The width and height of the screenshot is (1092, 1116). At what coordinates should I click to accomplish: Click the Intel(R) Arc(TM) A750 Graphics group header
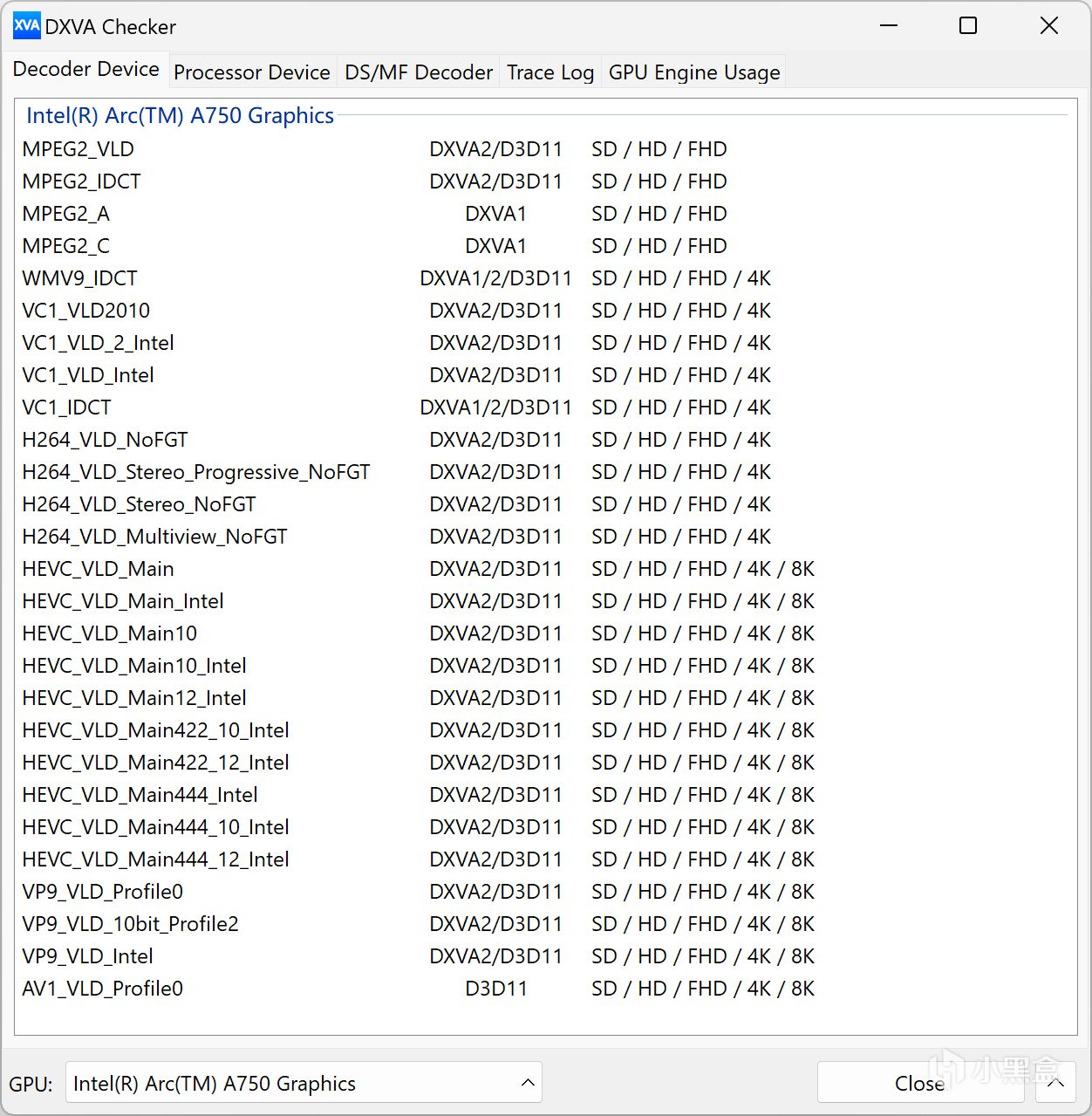point(180,115)
